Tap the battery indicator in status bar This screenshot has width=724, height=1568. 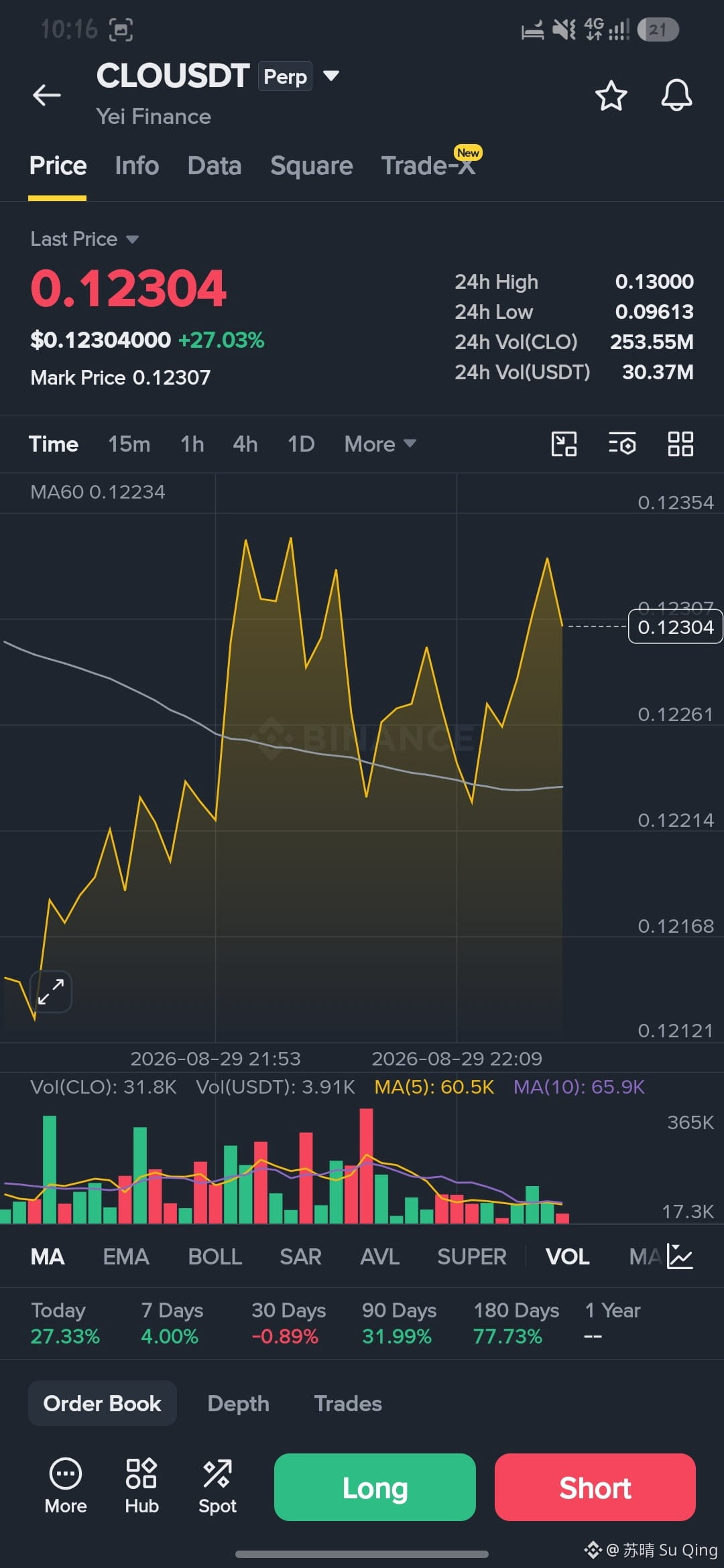coord(658,29)
